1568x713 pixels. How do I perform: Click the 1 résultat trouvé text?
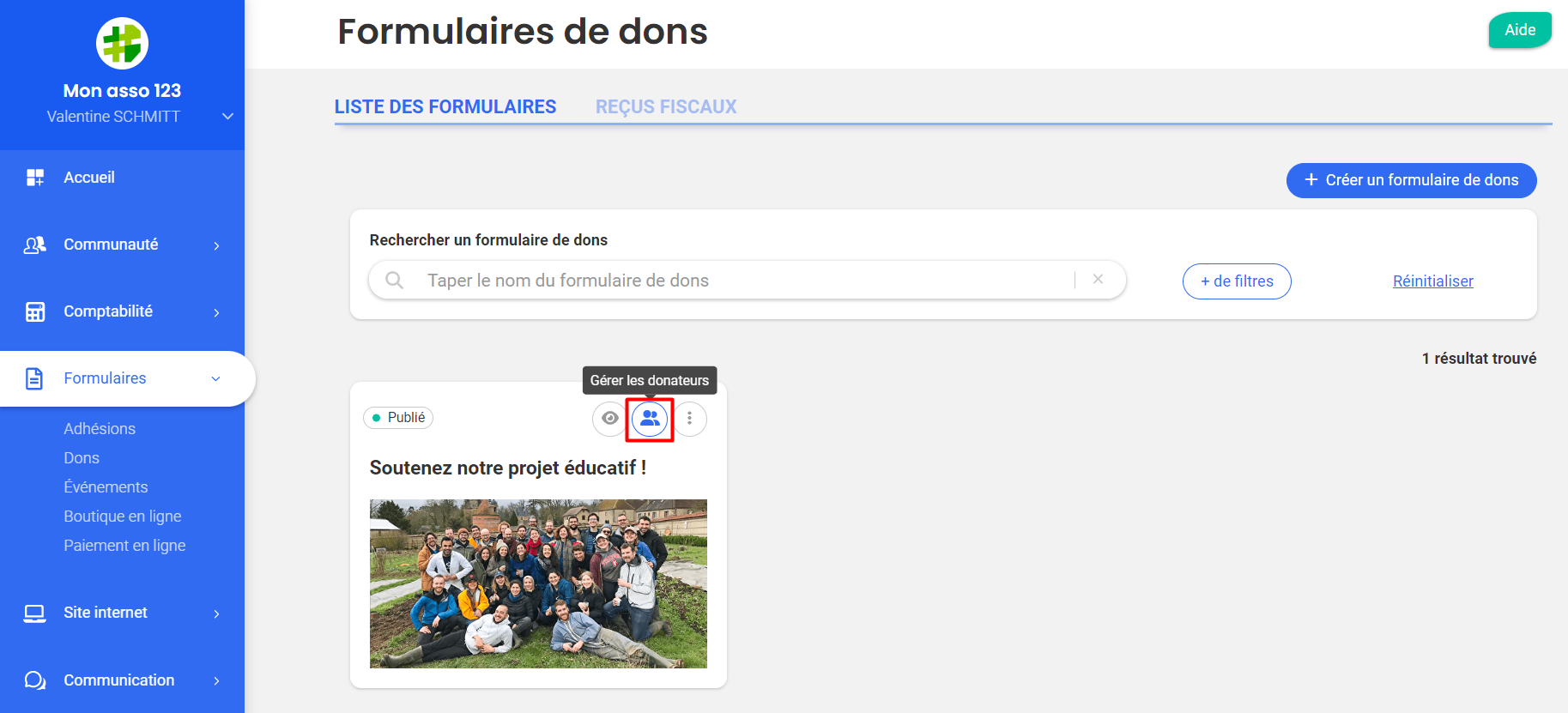tap(1479, 359)
